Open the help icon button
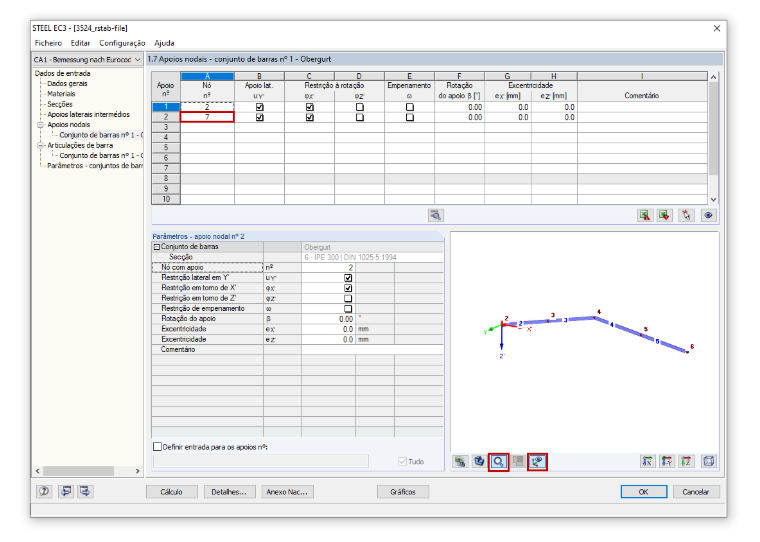This screenshot has height=542, width=760. tap(44, 491)
